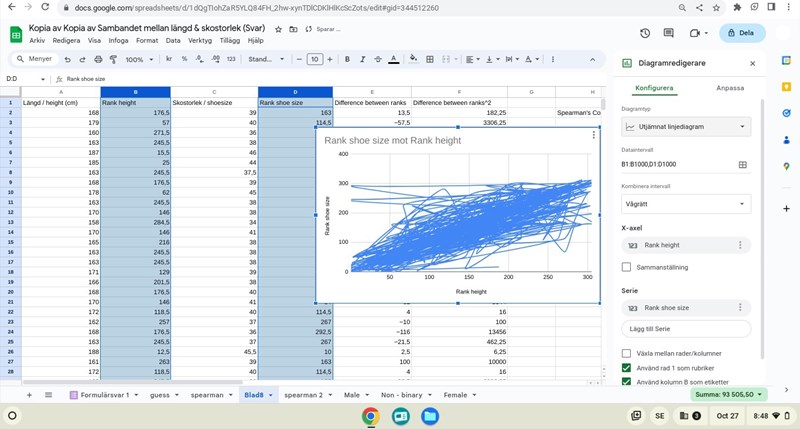The height and width of the screenshot is (429, 800).
Task: Open chart three-dot options menu
Action: (x=594, y=135)
